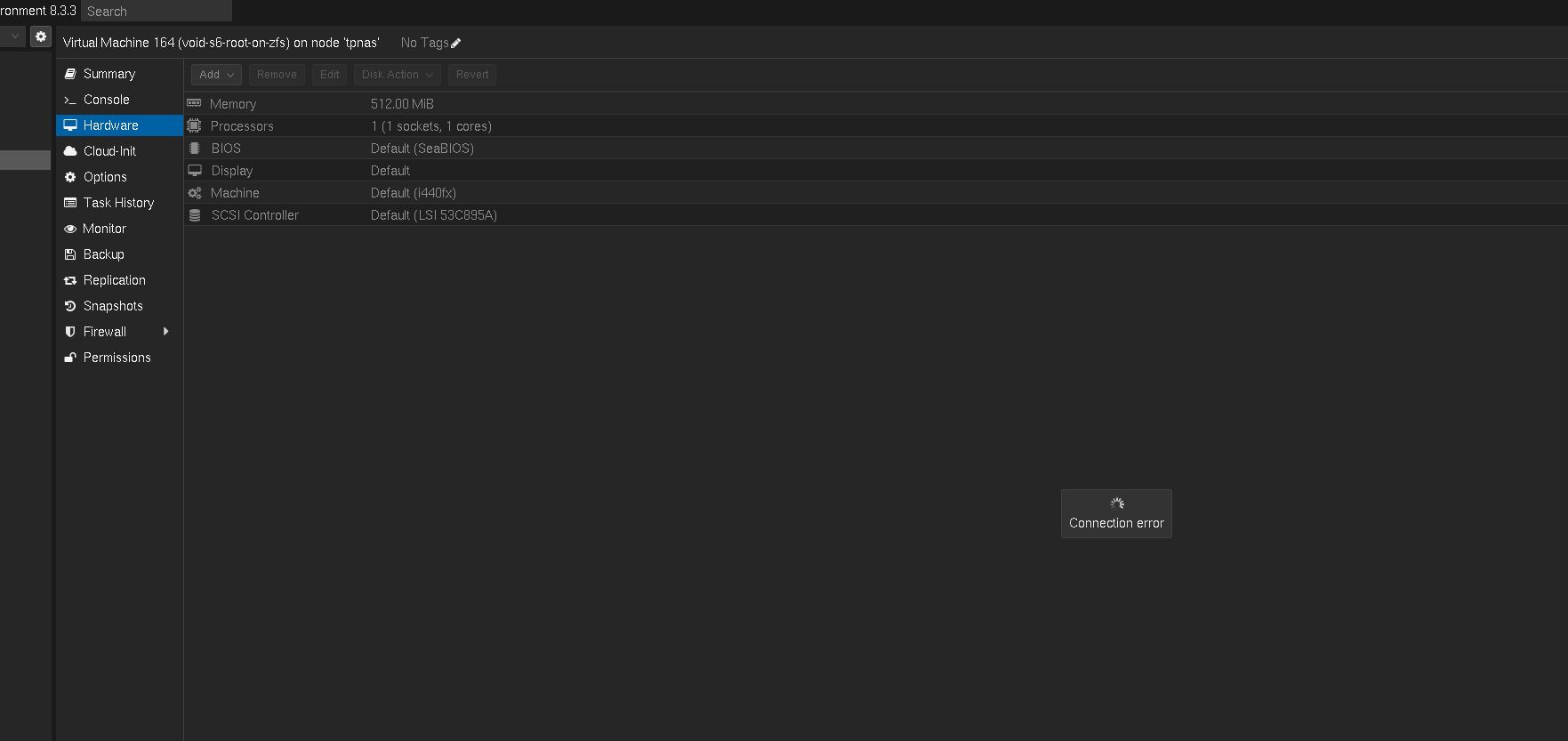This screenshot has width=1568, height=741.
Task: Click the pencil icon to edit tags
Action: pos(456,43)
